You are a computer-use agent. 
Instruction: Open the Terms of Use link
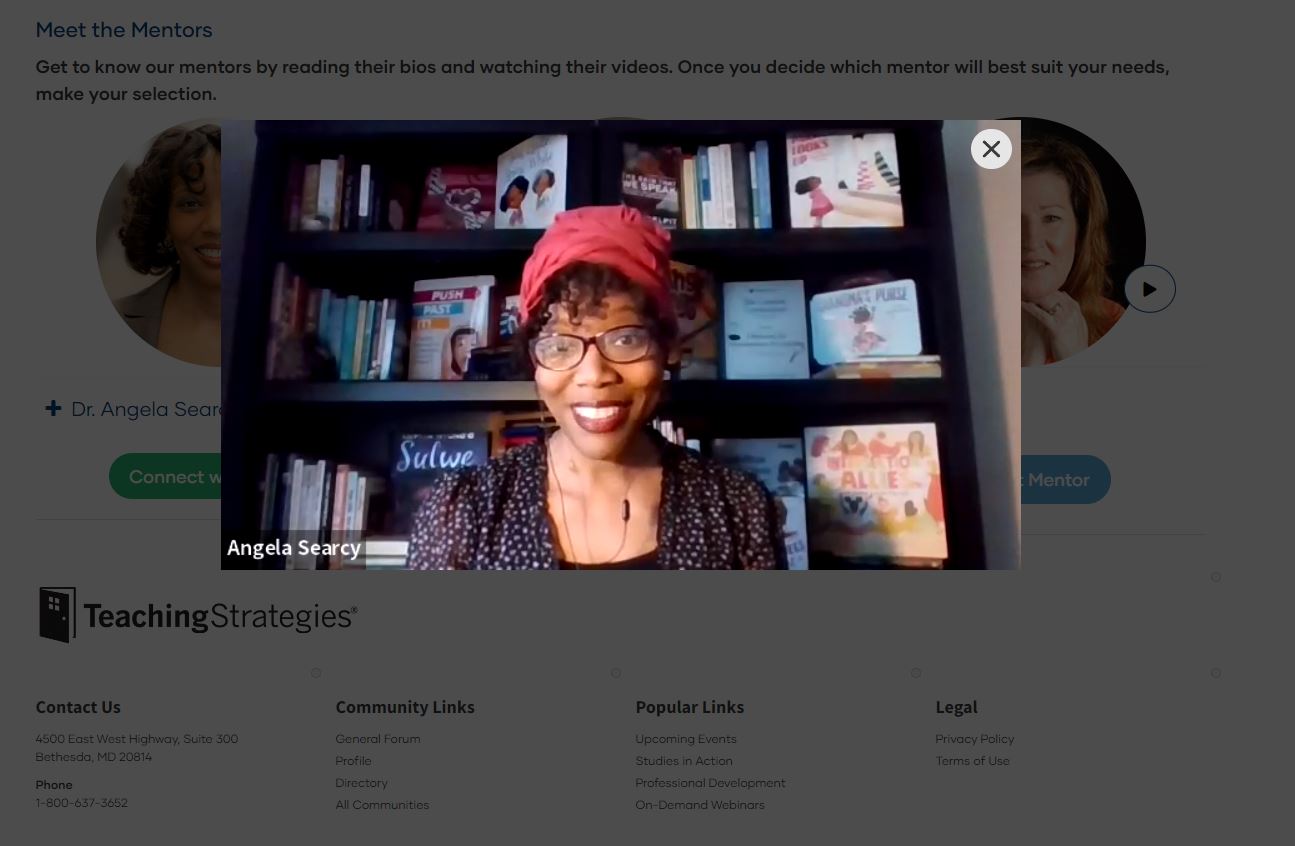[x=972, y=761]
